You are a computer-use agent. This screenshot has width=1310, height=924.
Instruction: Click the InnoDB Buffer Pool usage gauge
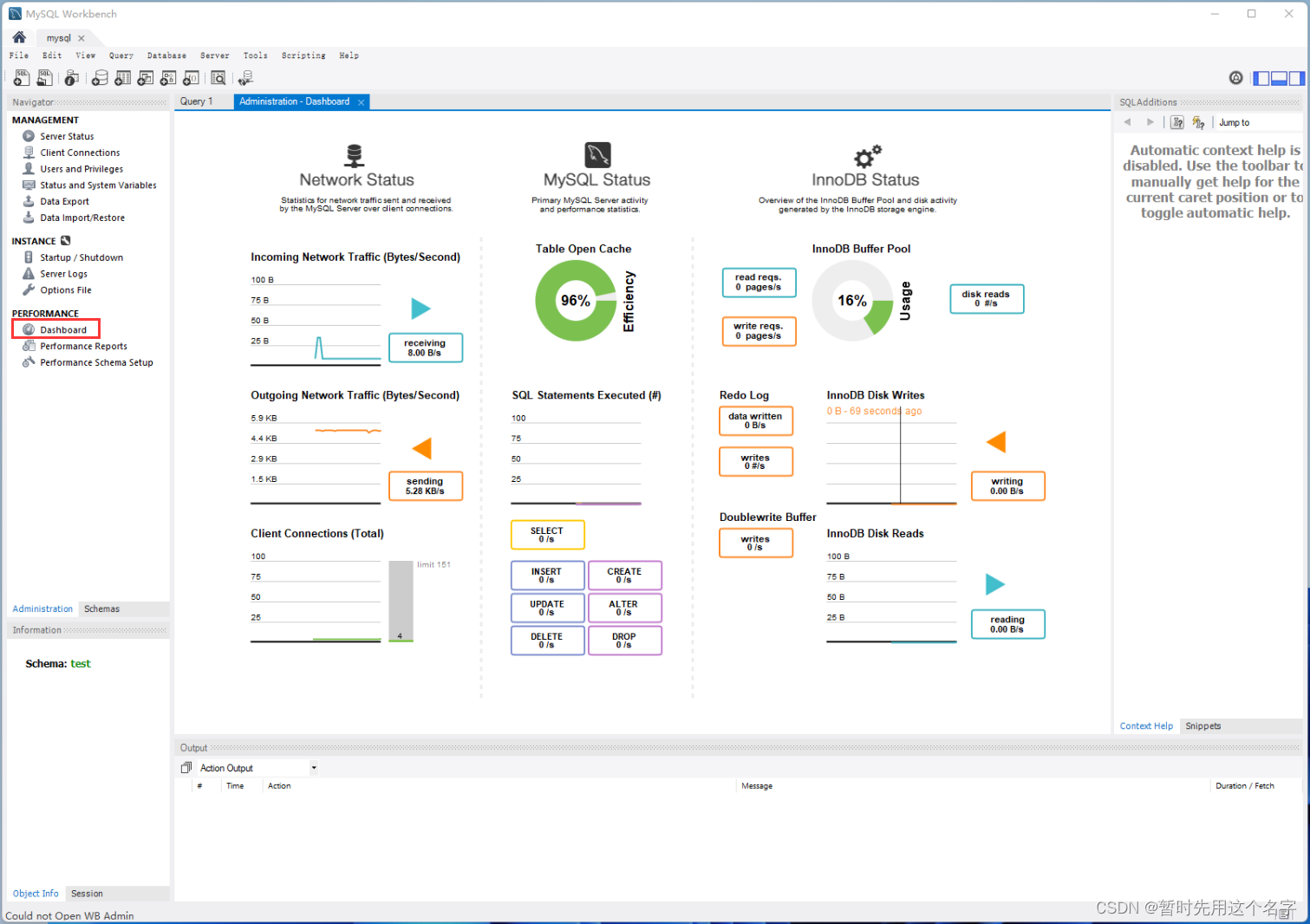click(x=852, y=301)
